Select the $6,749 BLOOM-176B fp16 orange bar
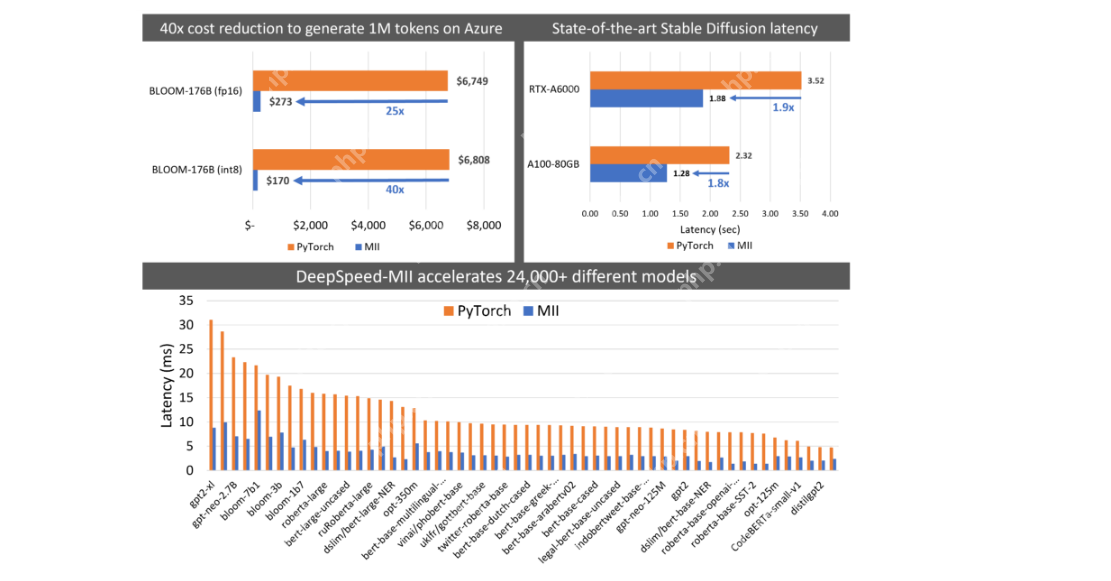The height and width of the screenshot is (581, 1111). coord(350,80)
